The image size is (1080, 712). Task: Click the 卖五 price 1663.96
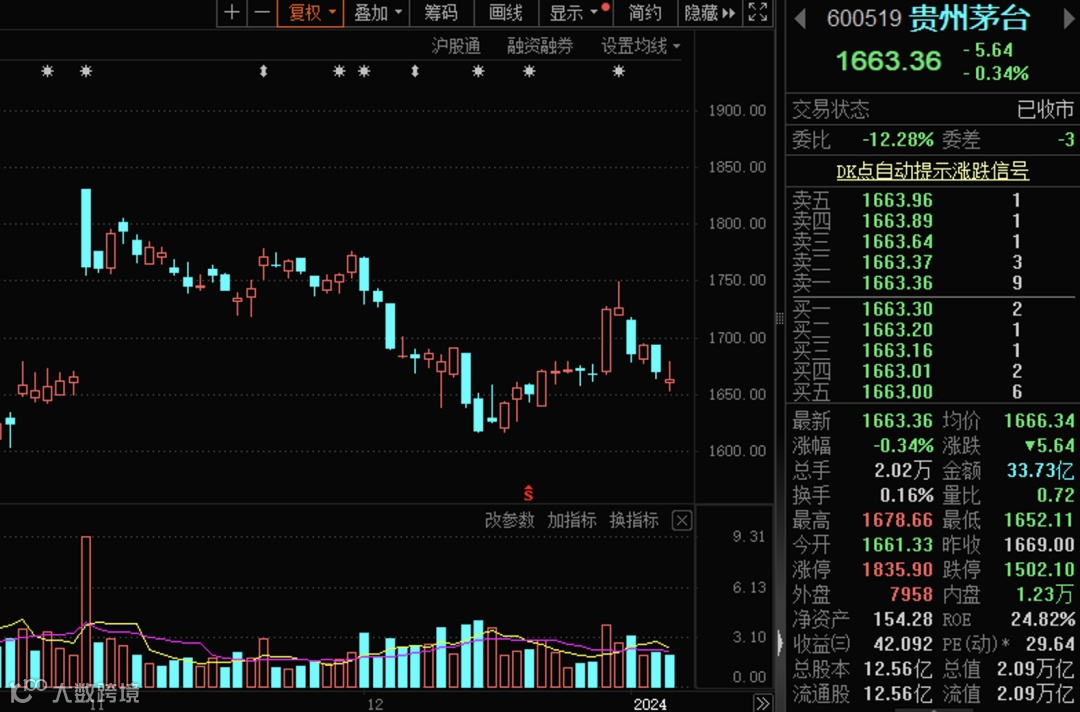pos(897,200)
